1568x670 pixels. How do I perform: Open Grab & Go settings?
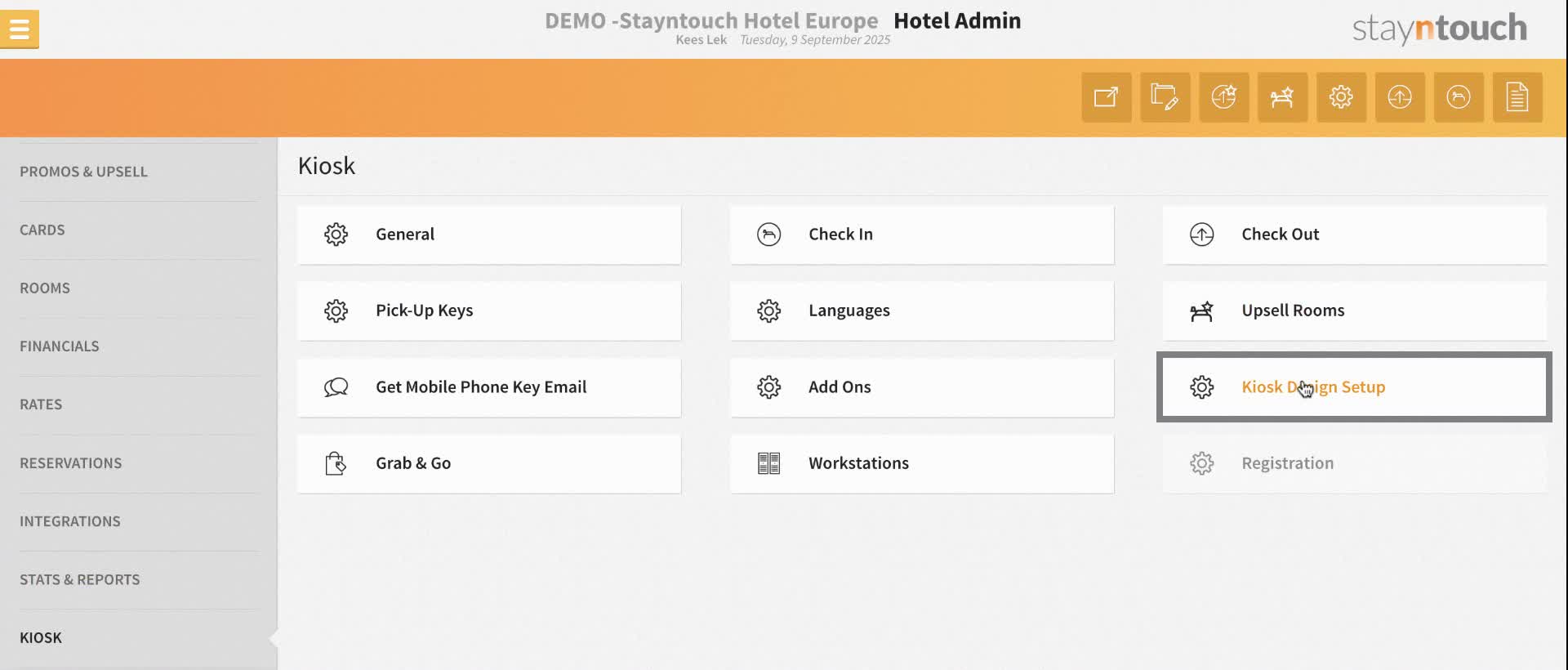(489, 463)
